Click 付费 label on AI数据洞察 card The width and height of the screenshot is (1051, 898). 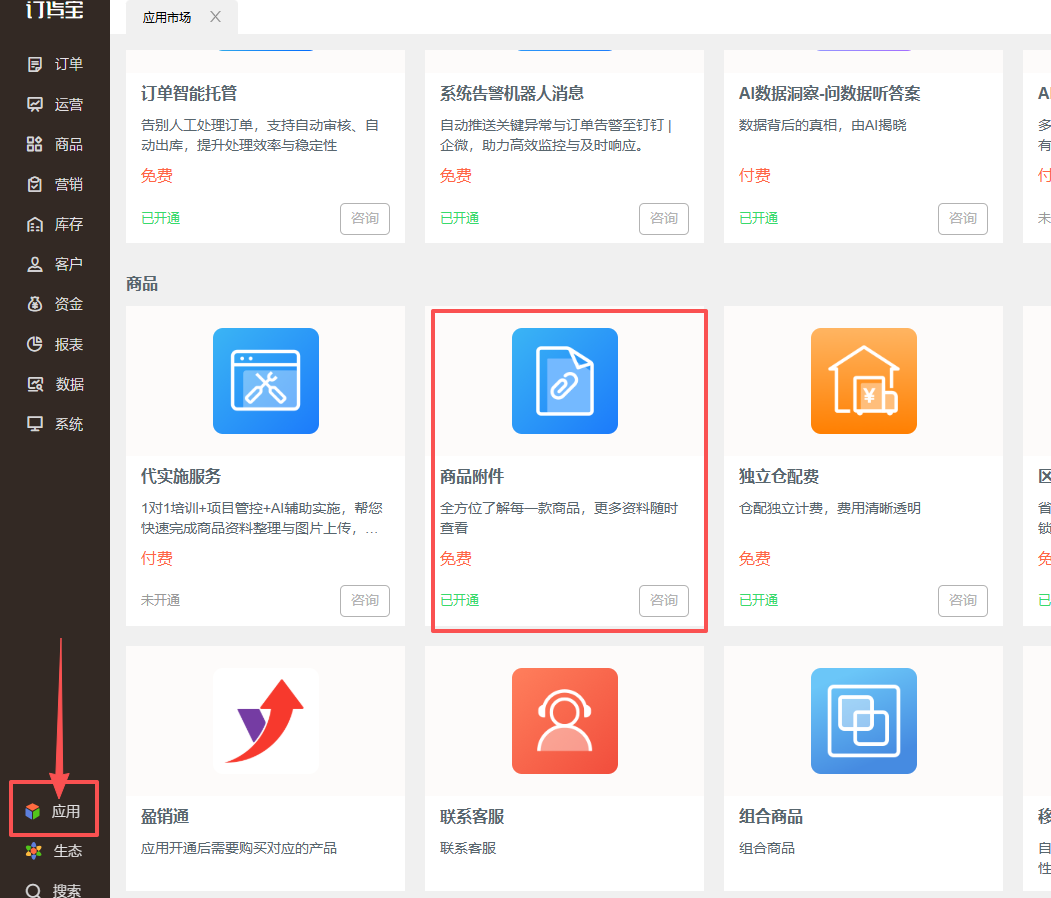click(755, 176)
